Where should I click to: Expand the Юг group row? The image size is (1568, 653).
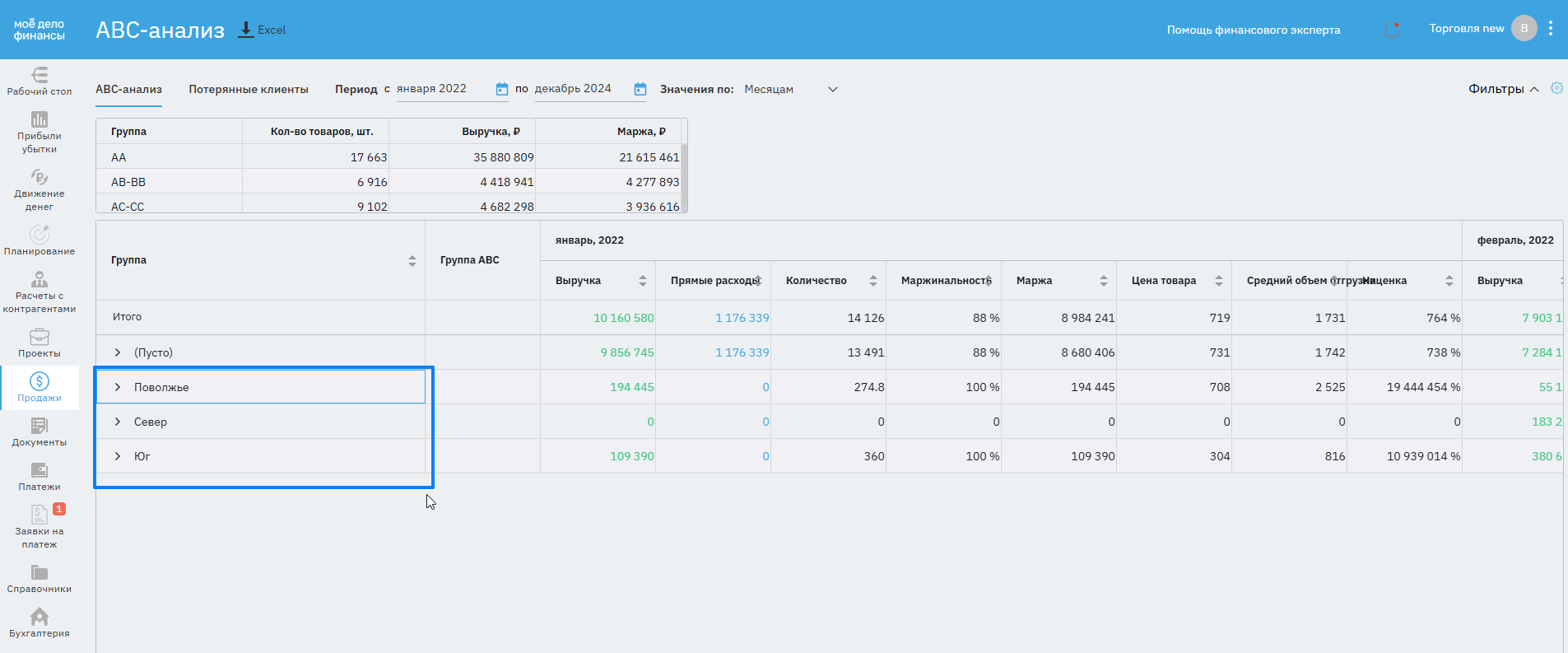pyautogui.click(x=118, y=456)
